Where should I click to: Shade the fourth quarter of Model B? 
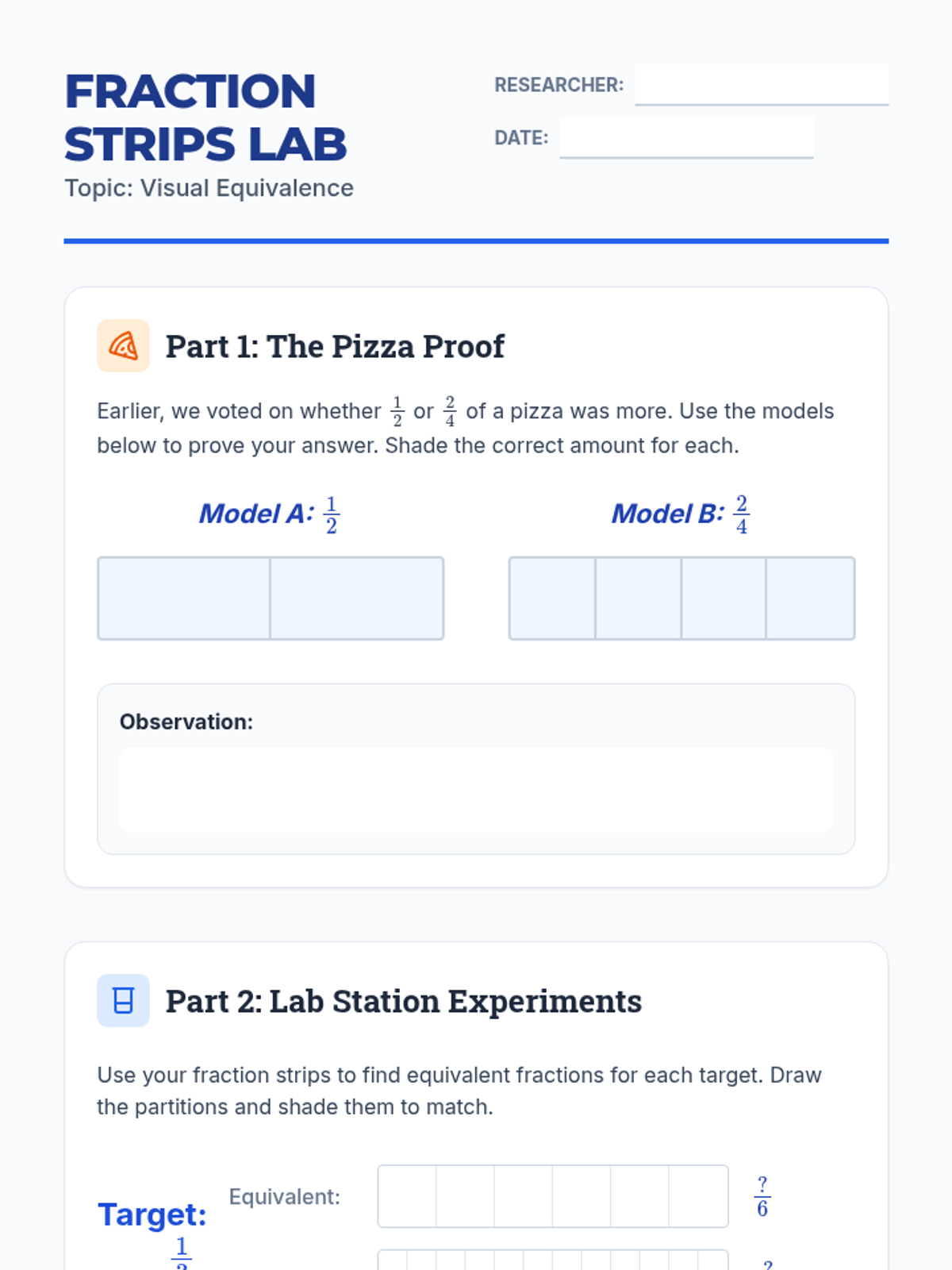(x=810, y=598)
